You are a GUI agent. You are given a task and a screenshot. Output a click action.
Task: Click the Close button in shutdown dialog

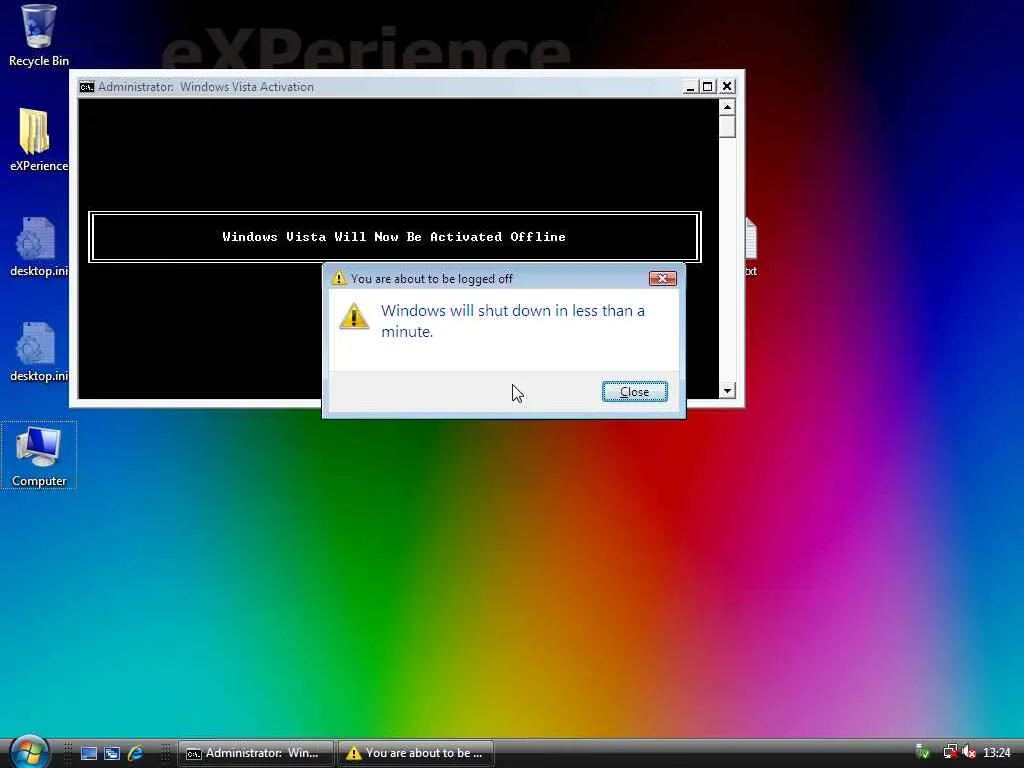(634, 392)
